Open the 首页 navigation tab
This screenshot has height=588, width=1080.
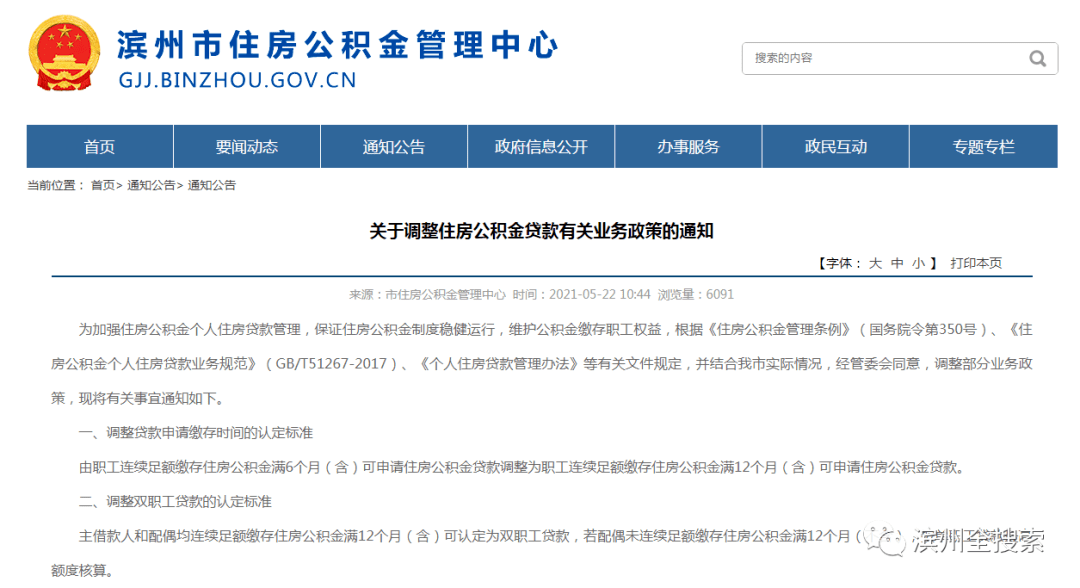[x=100, y=147]
